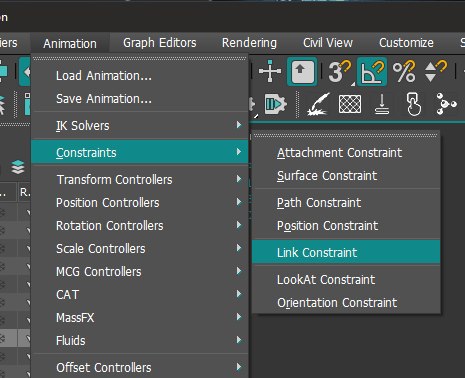Open the Rendering menu

point(249,43)
